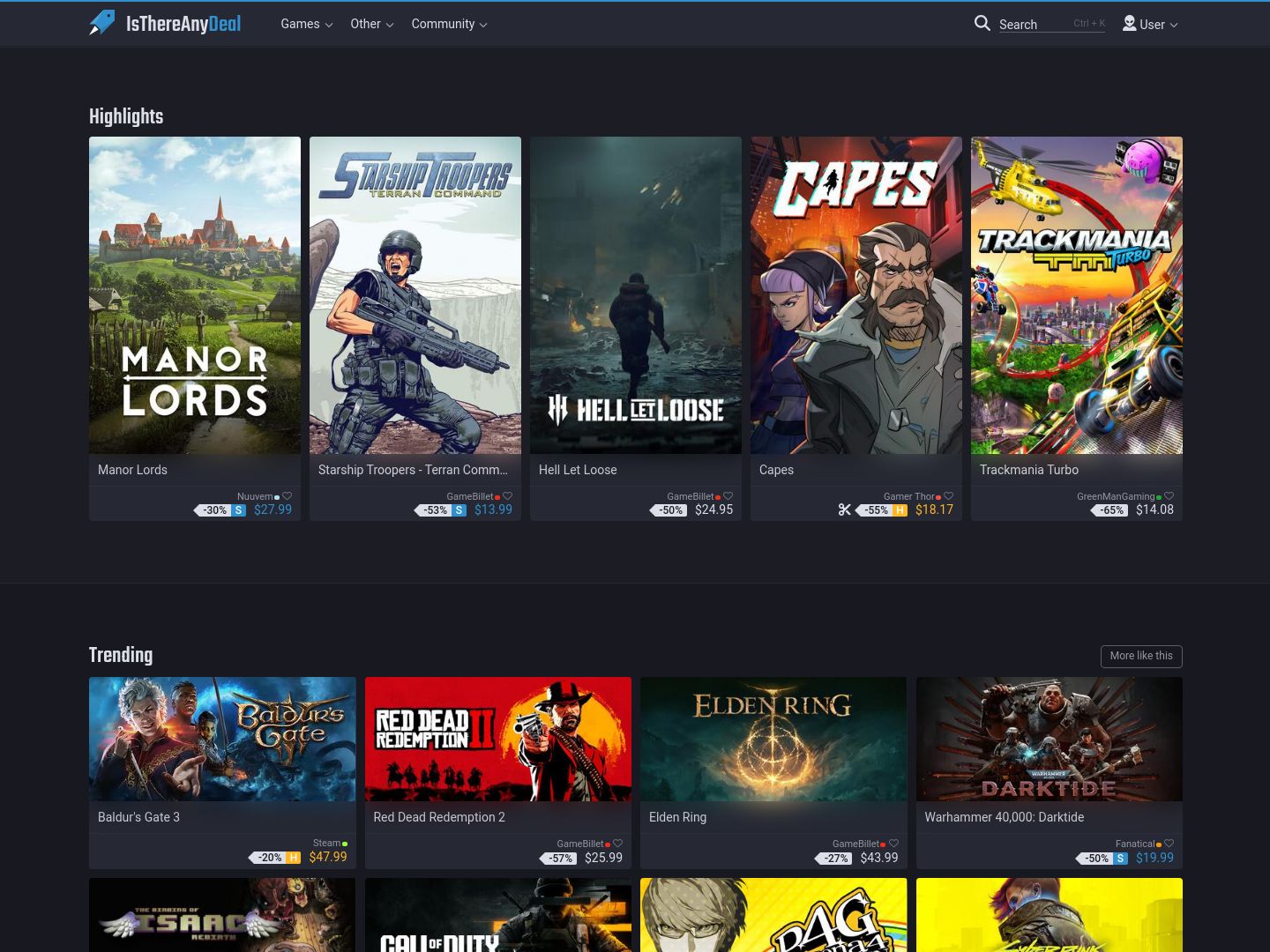
Task: Open the Red Dead Redemption 2 title link
Action: [439, 817]
